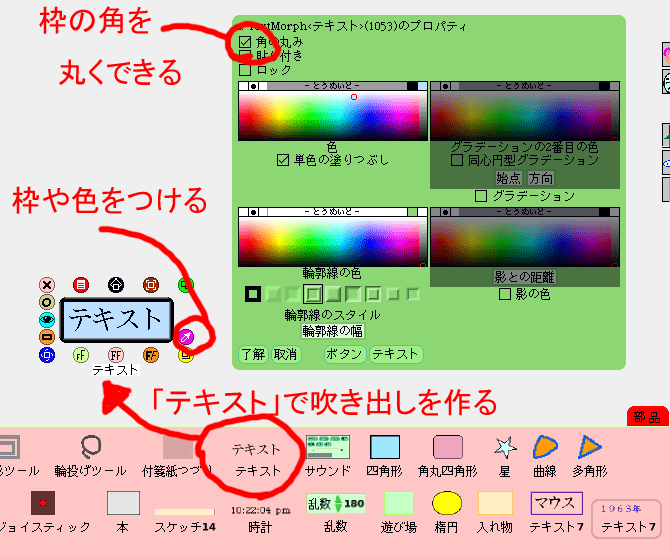Enable the 貼り付き checkbox
Image resolution: width=670 pixels, height=557 pixels.
245,56
